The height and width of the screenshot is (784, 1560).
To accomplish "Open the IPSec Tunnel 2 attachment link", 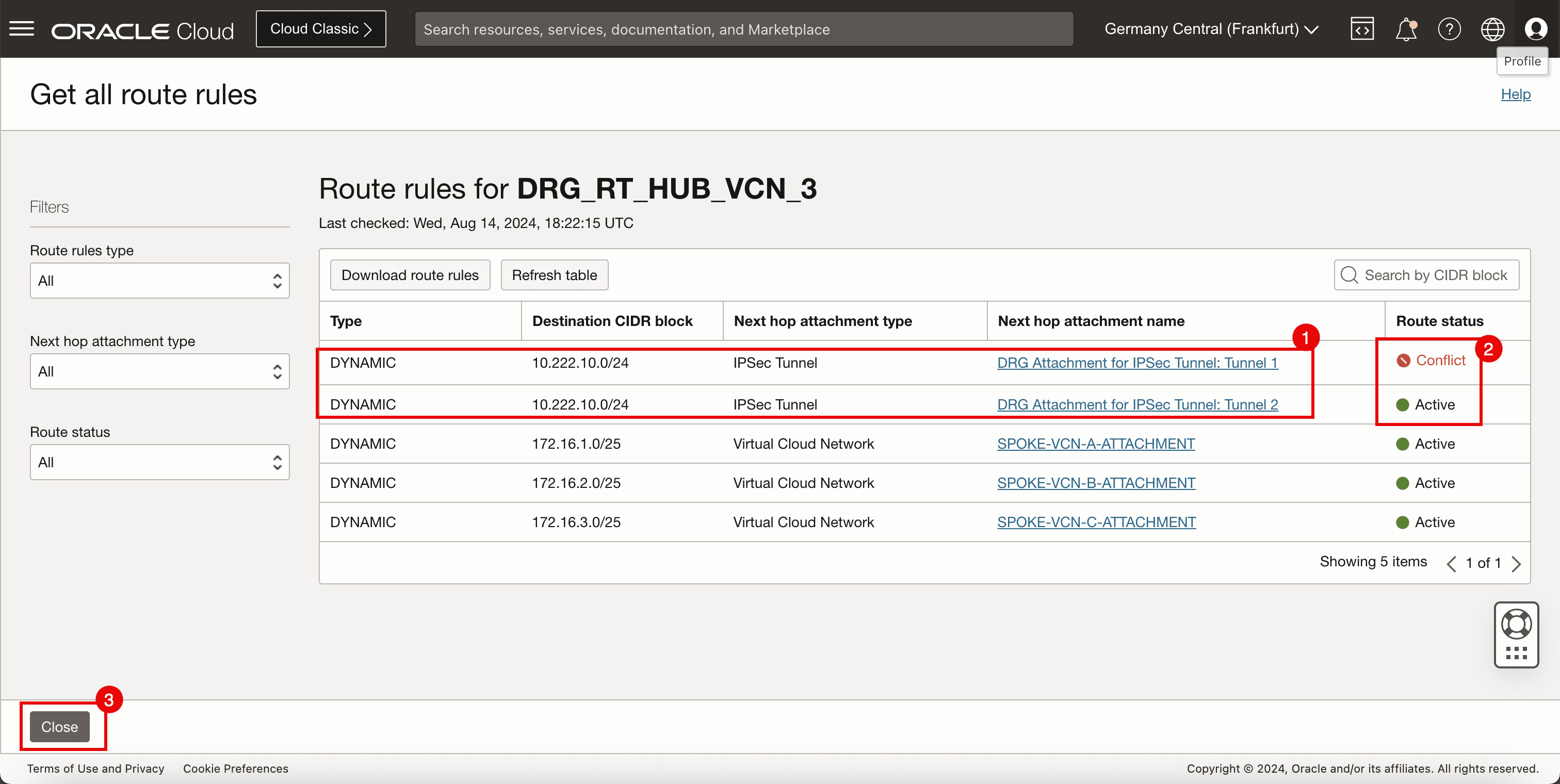I will tap(1138, 404).
